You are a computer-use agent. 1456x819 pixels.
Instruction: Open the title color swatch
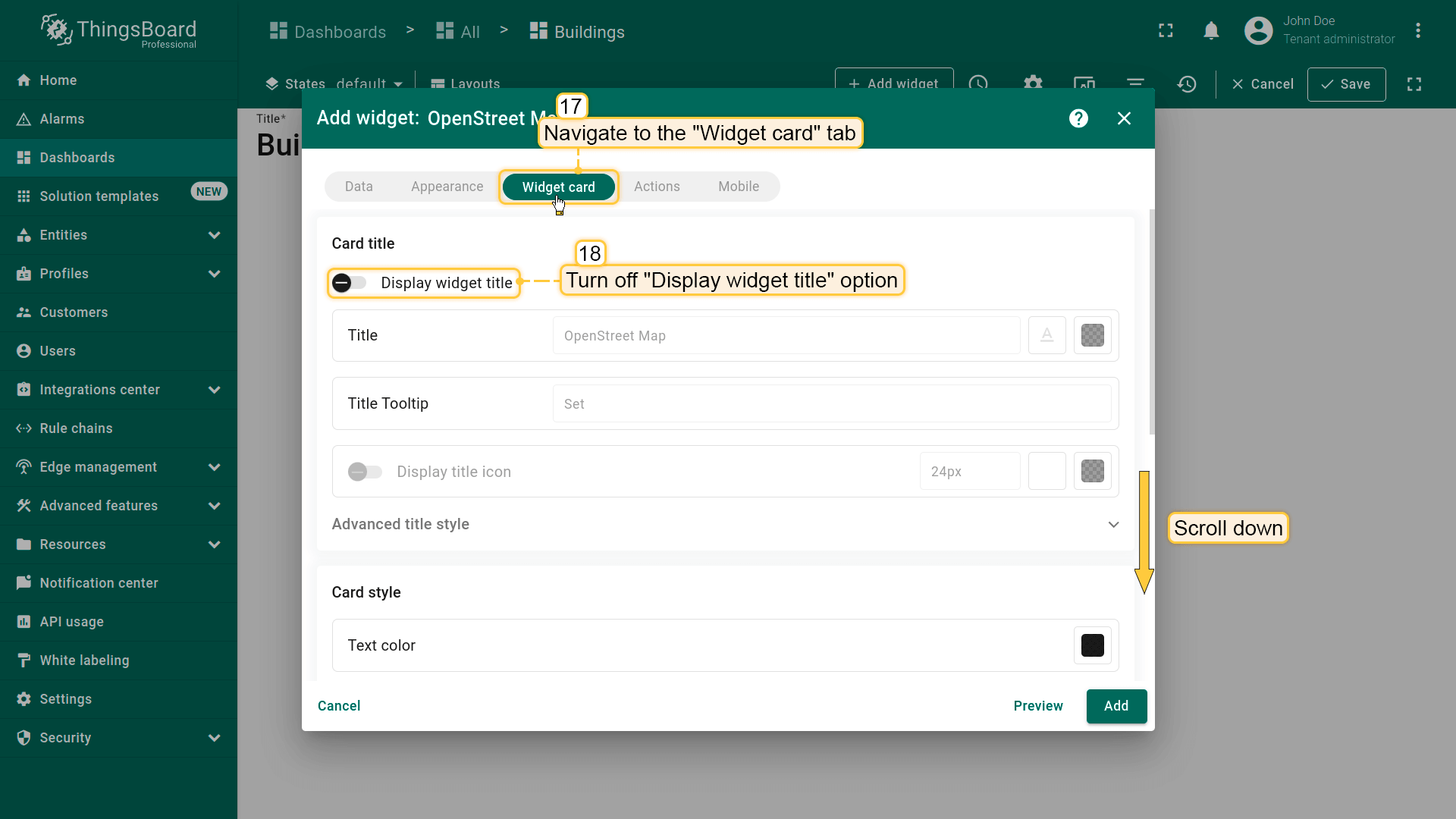1092,335
